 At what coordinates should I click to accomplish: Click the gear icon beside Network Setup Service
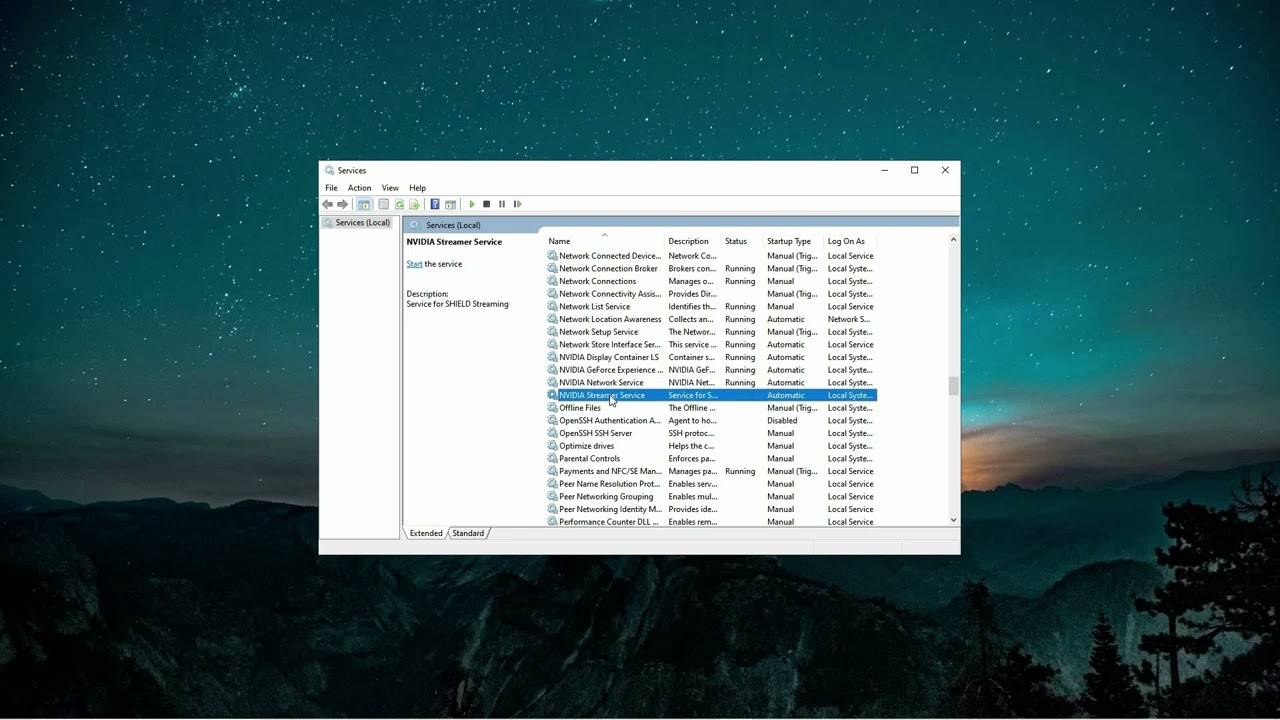point(552,332)
